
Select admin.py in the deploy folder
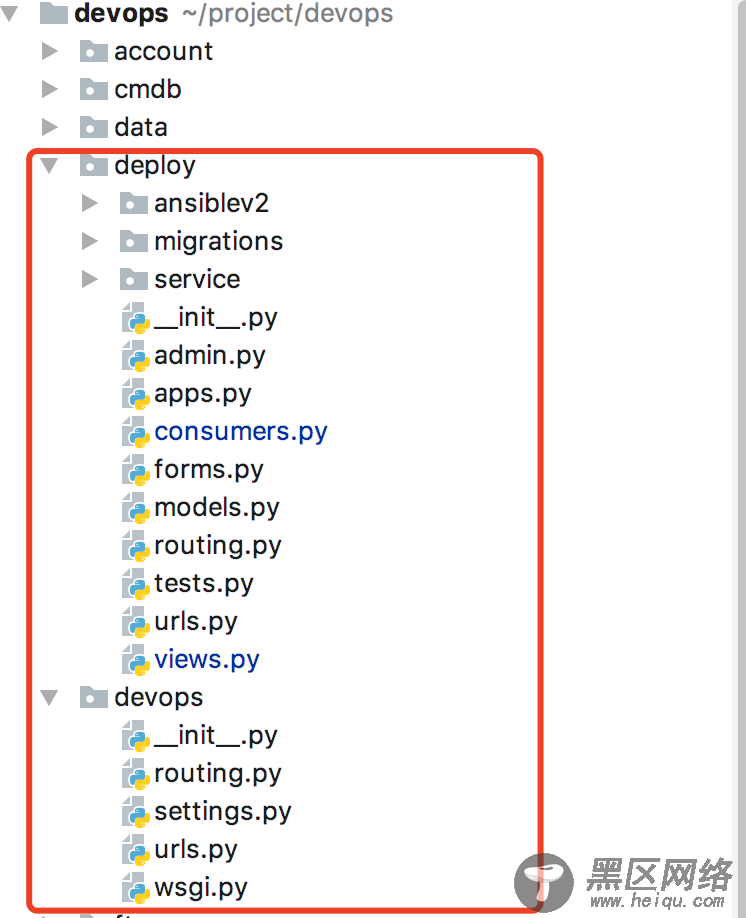(x=210, y=356)
